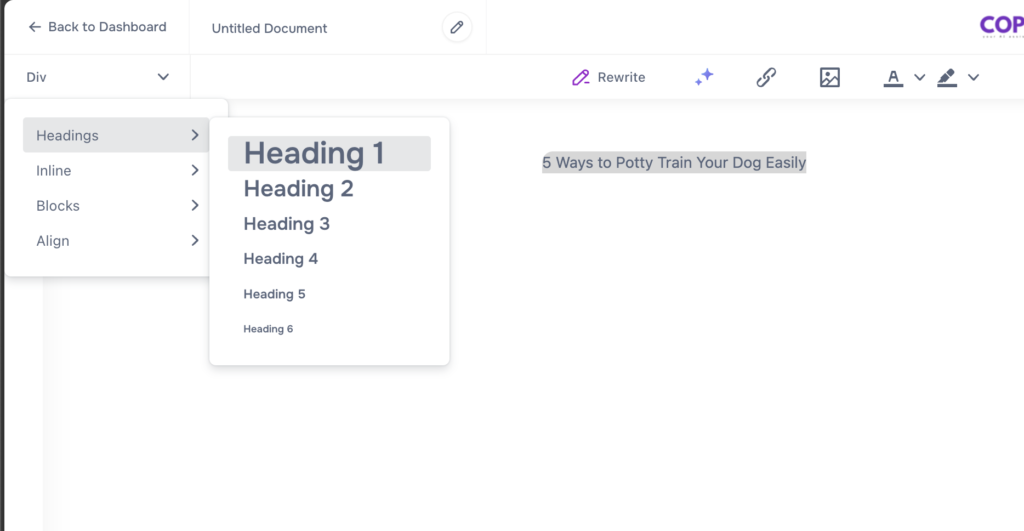This screenshot has width=1024, height=531.
Task: Choose Heading 2 from the list
Action: coord(299,189)
